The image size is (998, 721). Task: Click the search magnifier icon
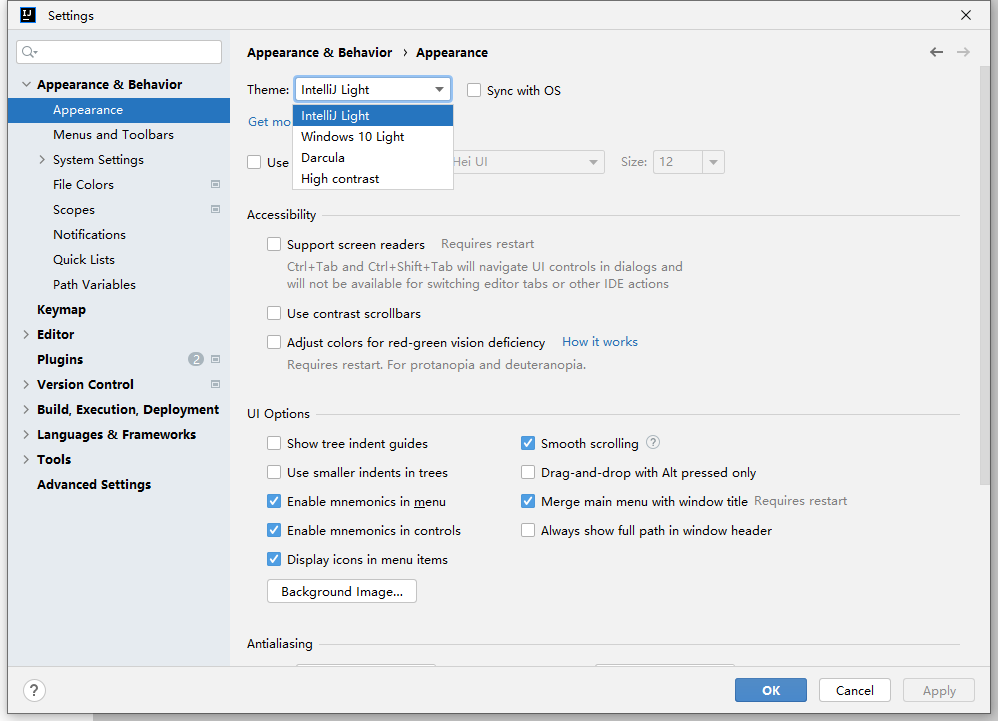coord(29,52)
